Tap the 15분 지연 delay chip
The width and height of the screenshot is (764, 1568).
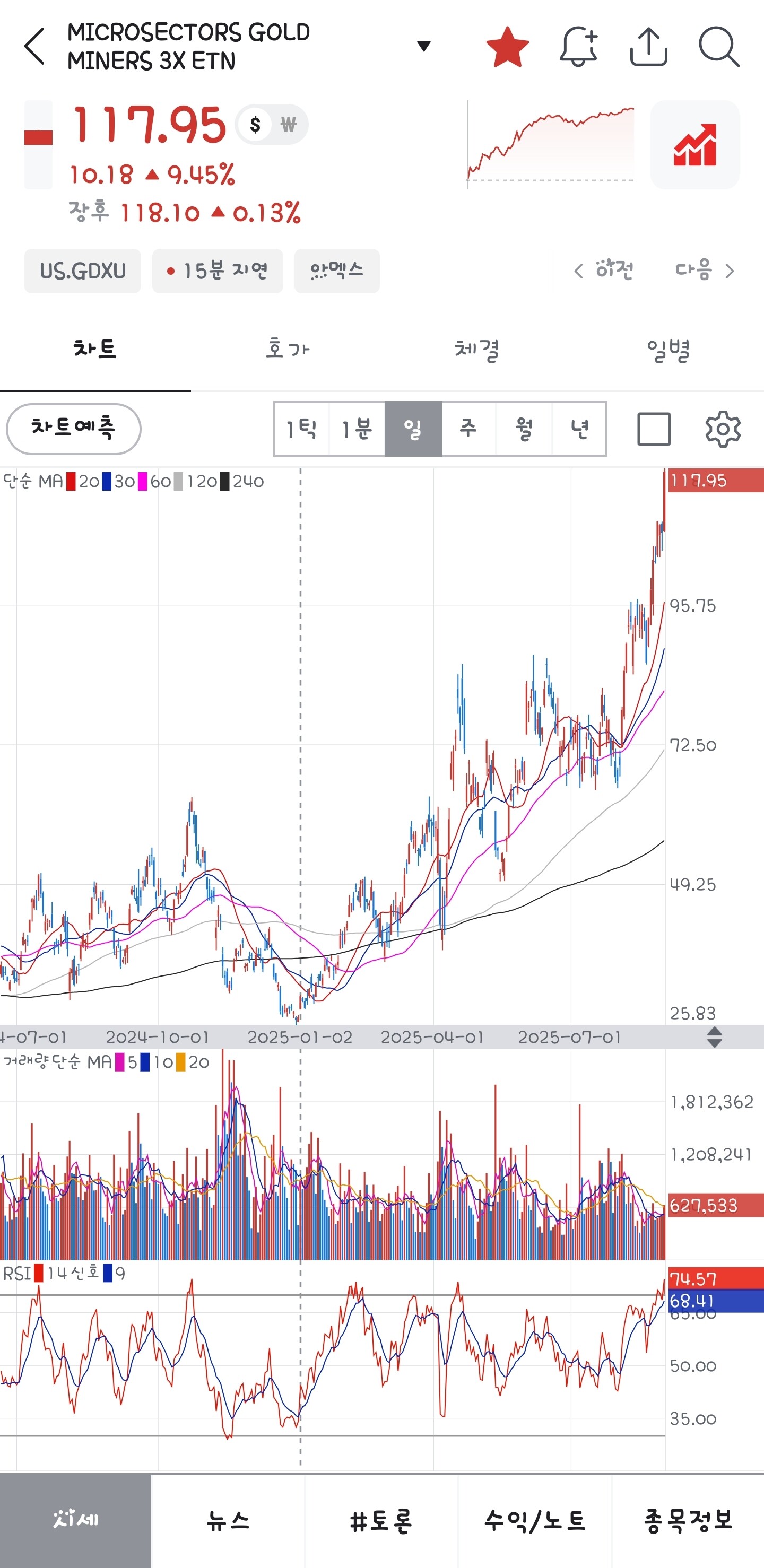[218, 271]
